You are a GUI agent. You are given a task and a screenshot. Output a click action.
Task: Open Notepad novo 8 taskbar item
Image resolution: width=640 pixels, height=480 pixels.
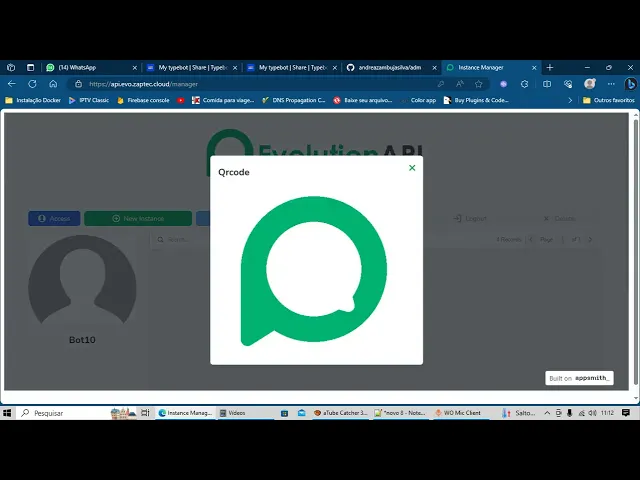[x=400, y=413]
